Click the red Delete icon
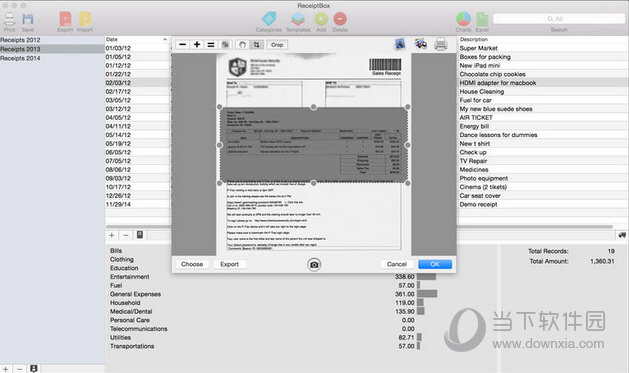The width and height of the screenshot is (629, 373). tap(340, 19)
